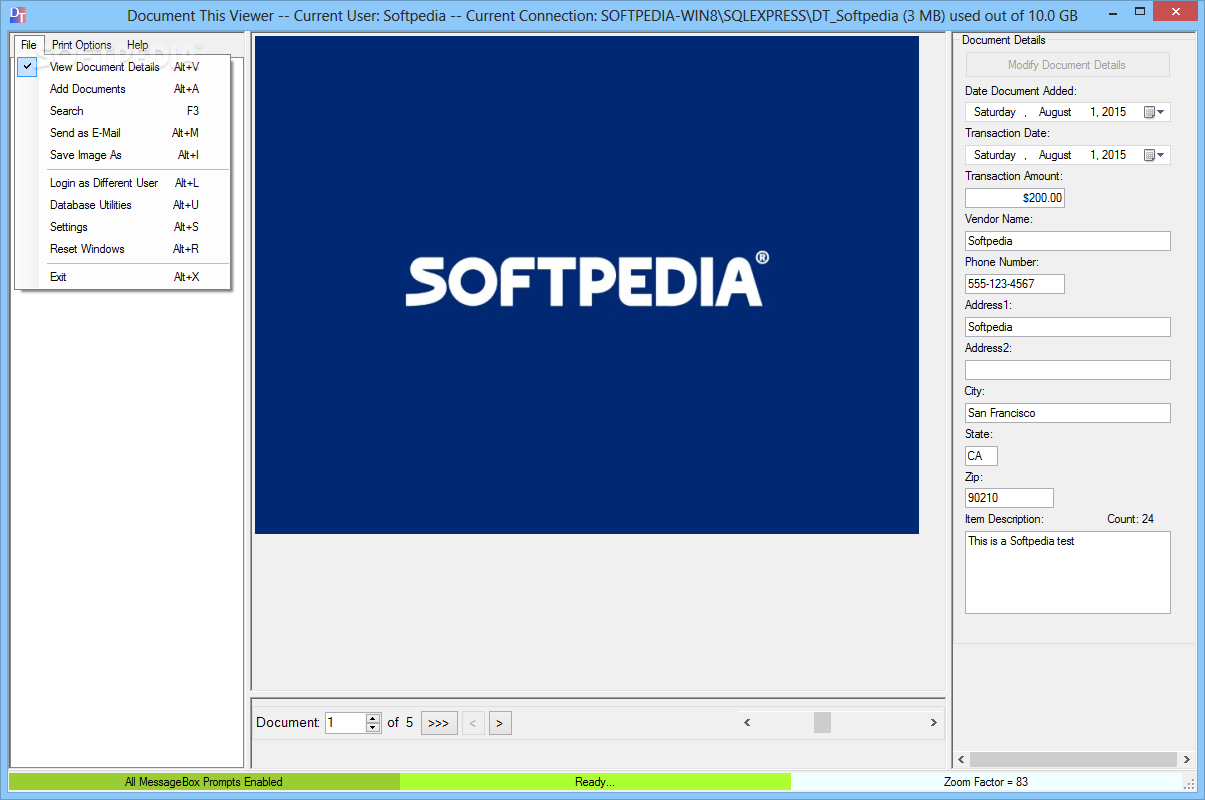
Task: Choose Exit from File menu
Action: pos(123,277)
